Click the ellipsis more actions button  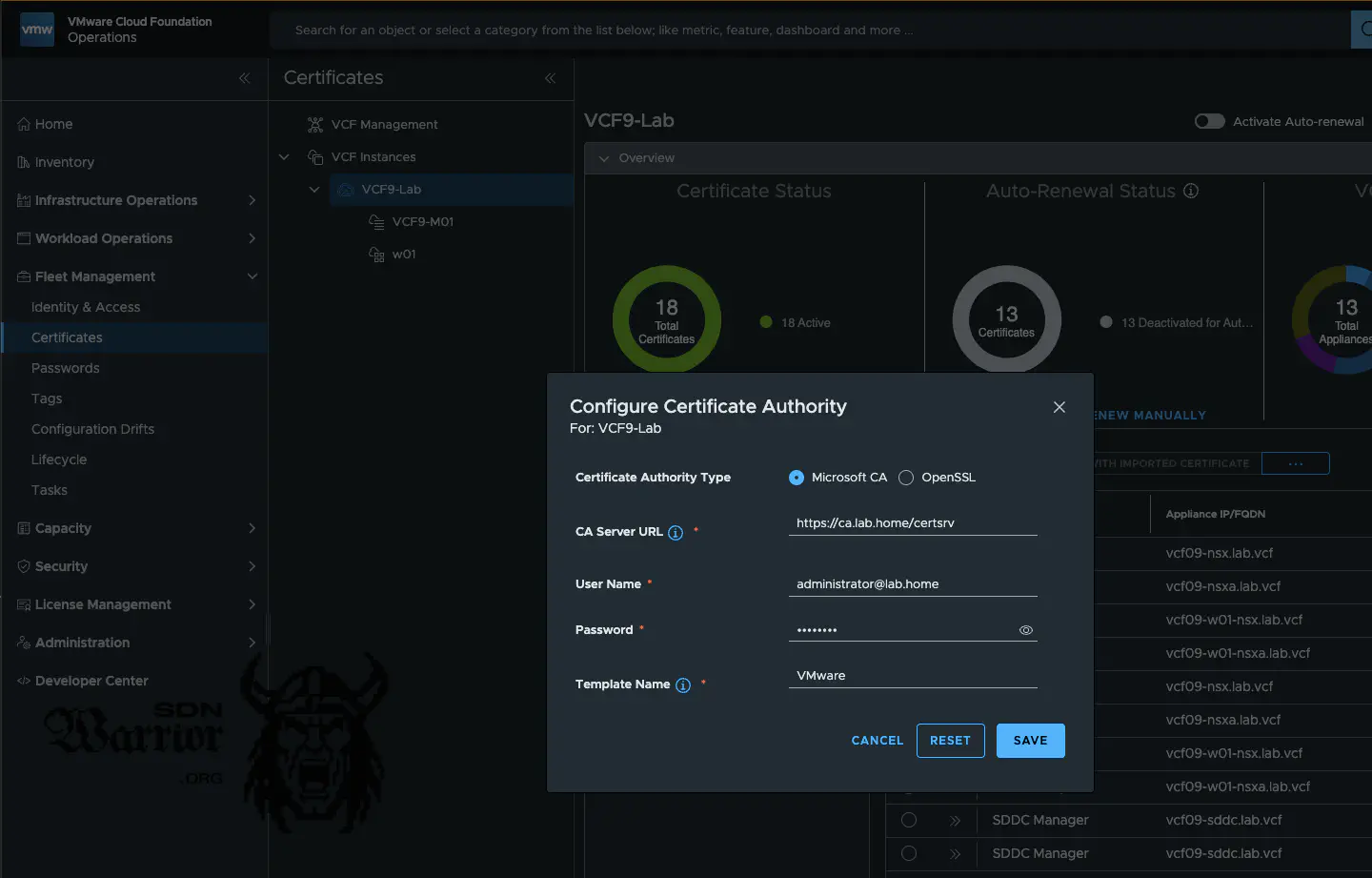point(1296,463)
